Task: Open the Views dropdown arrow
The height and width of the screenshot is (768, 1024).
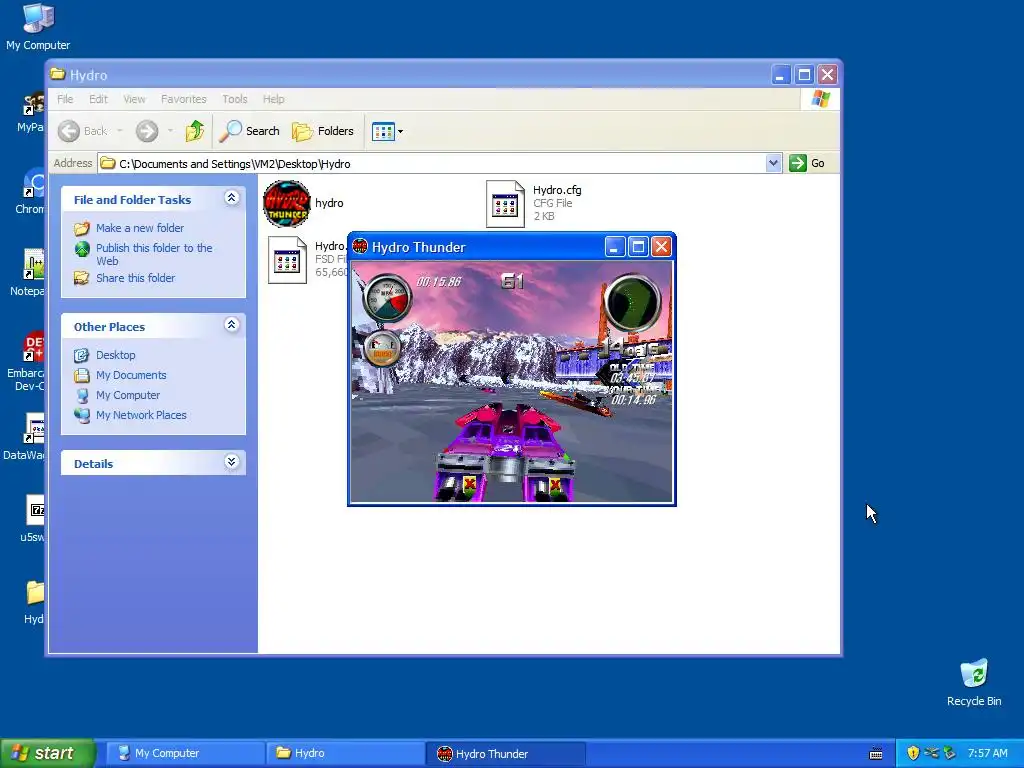Action: point(400,131)
